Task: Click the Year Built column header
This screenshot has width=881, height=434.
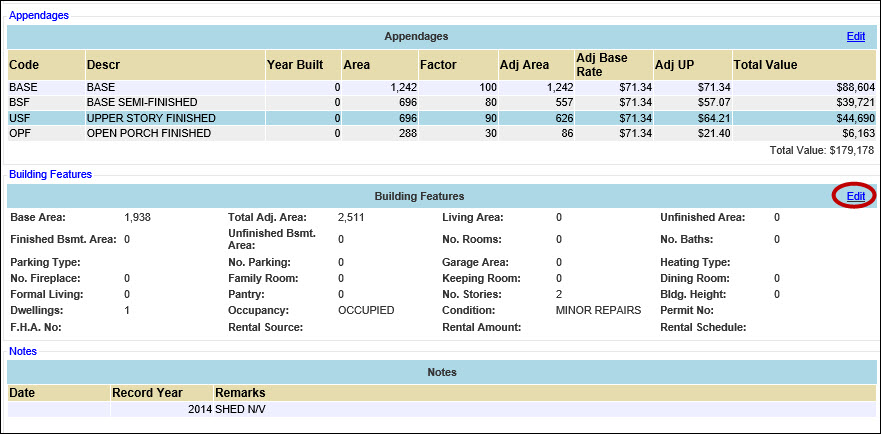Action: click(295, 65)
